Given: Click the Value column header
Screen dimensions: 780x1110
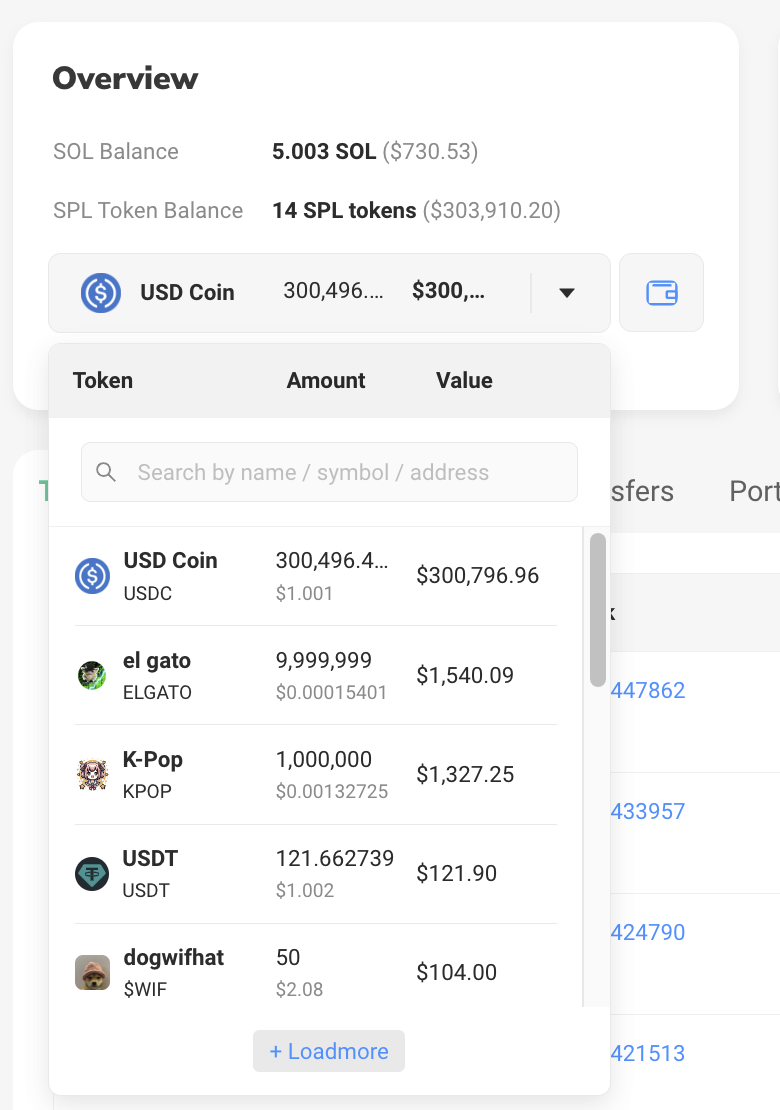Looking at the screenshot, I should [464, 380].
